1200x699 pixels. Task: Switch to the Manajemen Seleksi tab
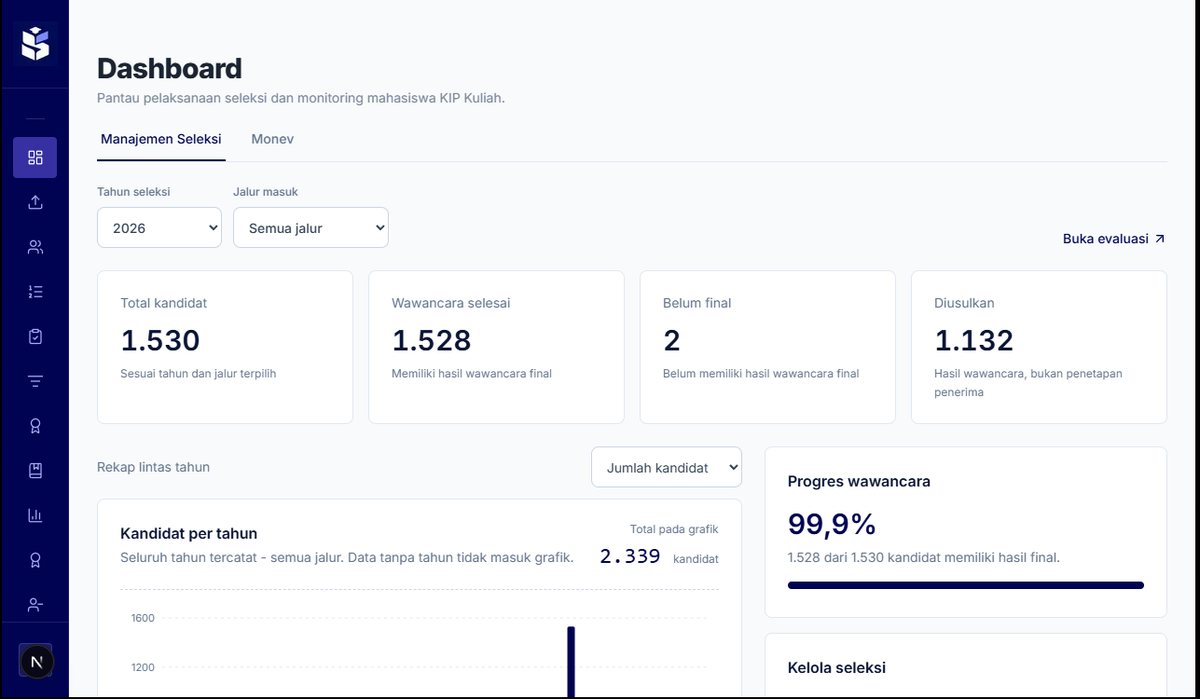point(161,139)
